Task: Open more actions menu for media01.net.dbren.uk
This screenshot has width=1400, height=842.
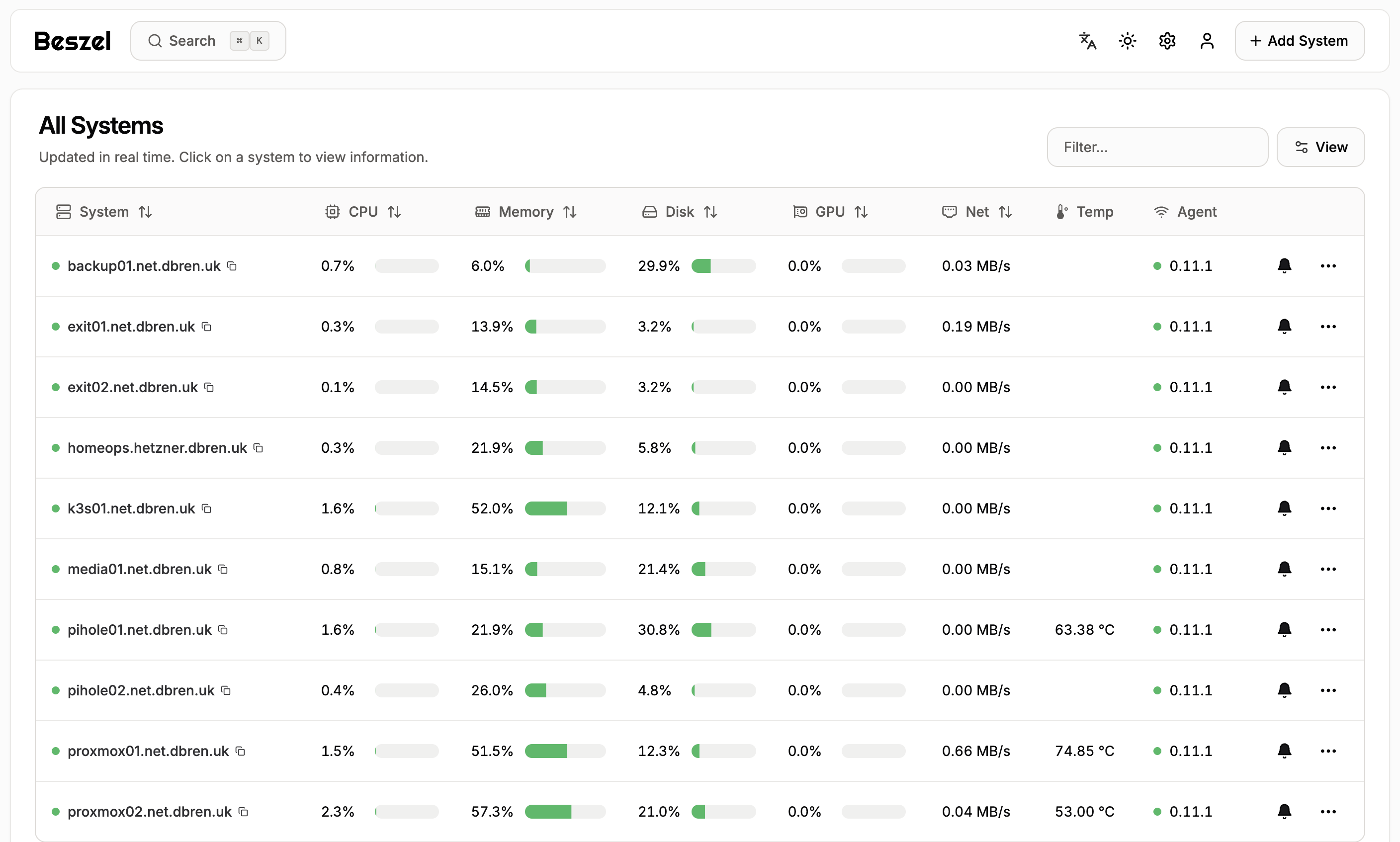Action: tap(1328, 569)
